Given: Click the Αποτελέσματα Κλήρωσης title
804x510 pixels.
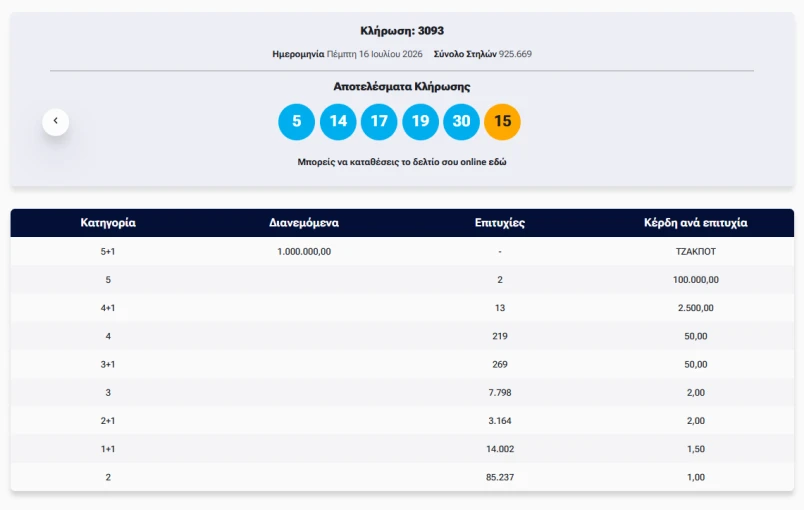Looking at the screenshot, I should coord(402,86).
